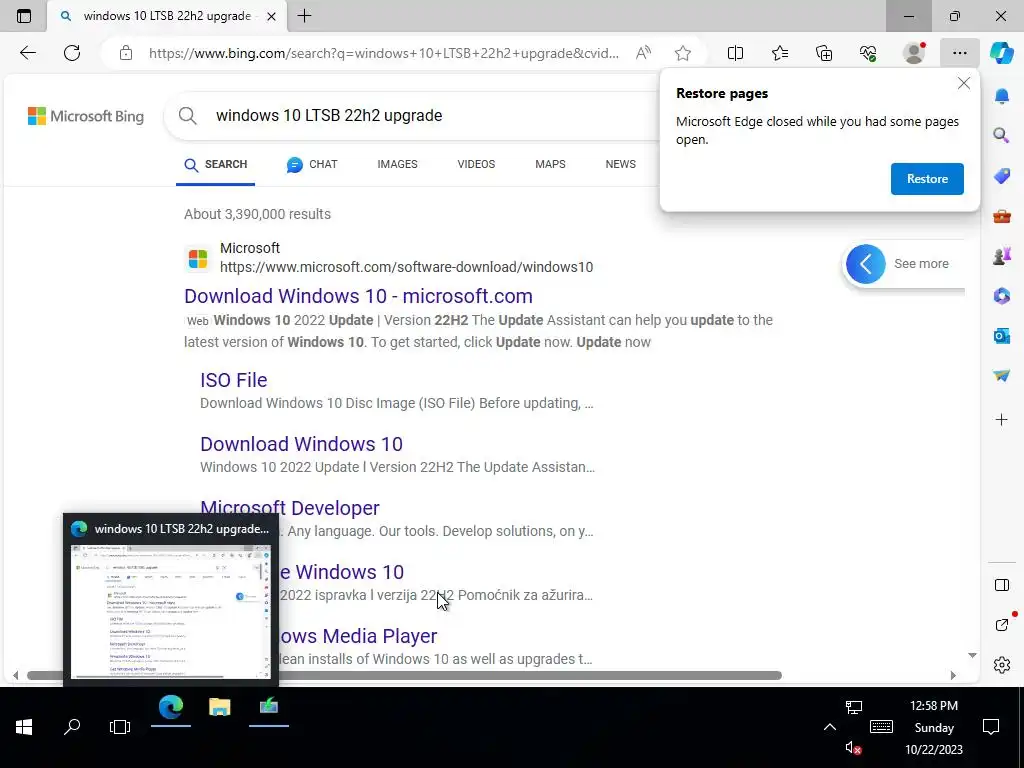
Task: Click the Bing search magnifier icon
Action: [187, 116]
